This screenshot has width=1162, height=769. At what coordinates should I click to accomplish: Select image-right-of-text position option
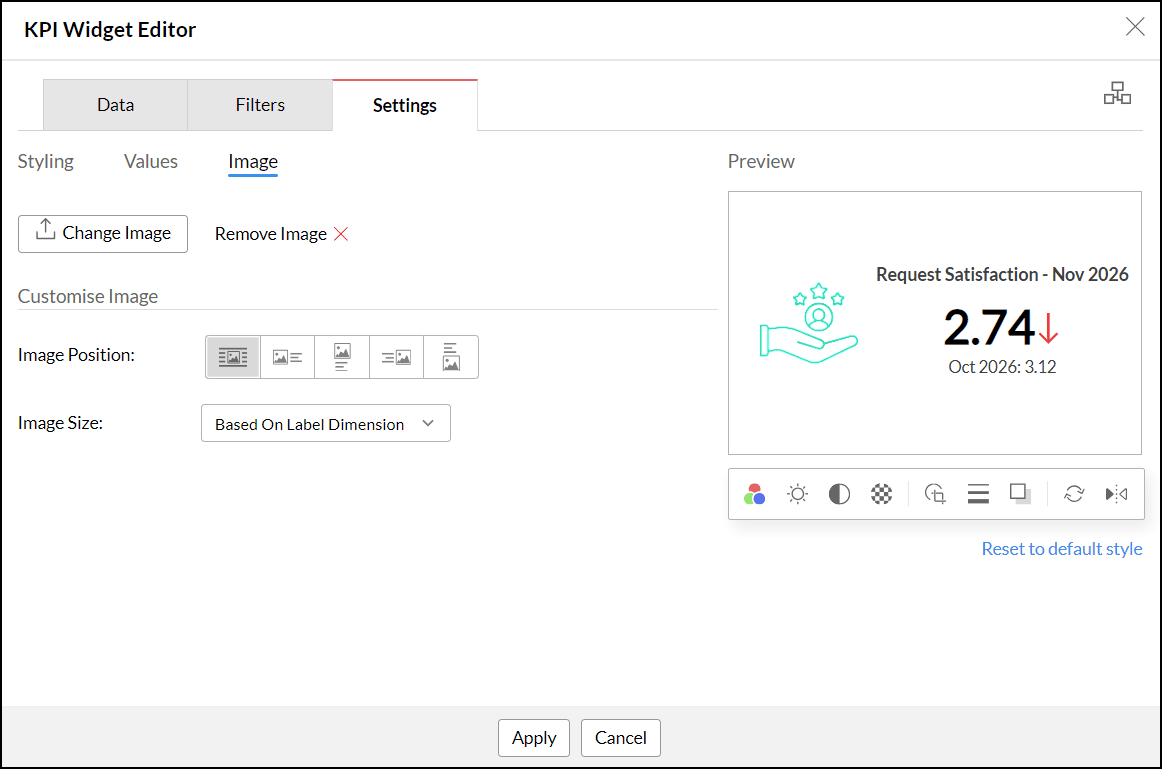coord(396,357)
